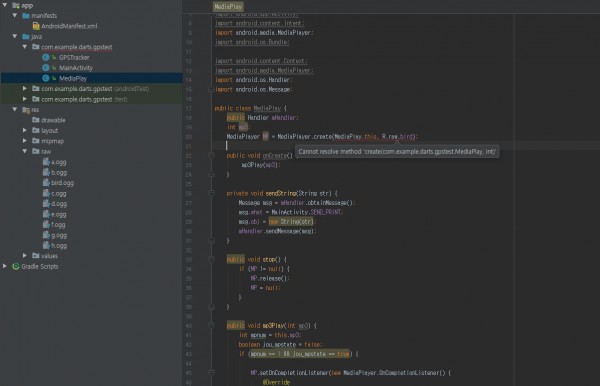600x386 pixels.
Task: Select MediaPlay in the project tree
Action: [73, 78]
